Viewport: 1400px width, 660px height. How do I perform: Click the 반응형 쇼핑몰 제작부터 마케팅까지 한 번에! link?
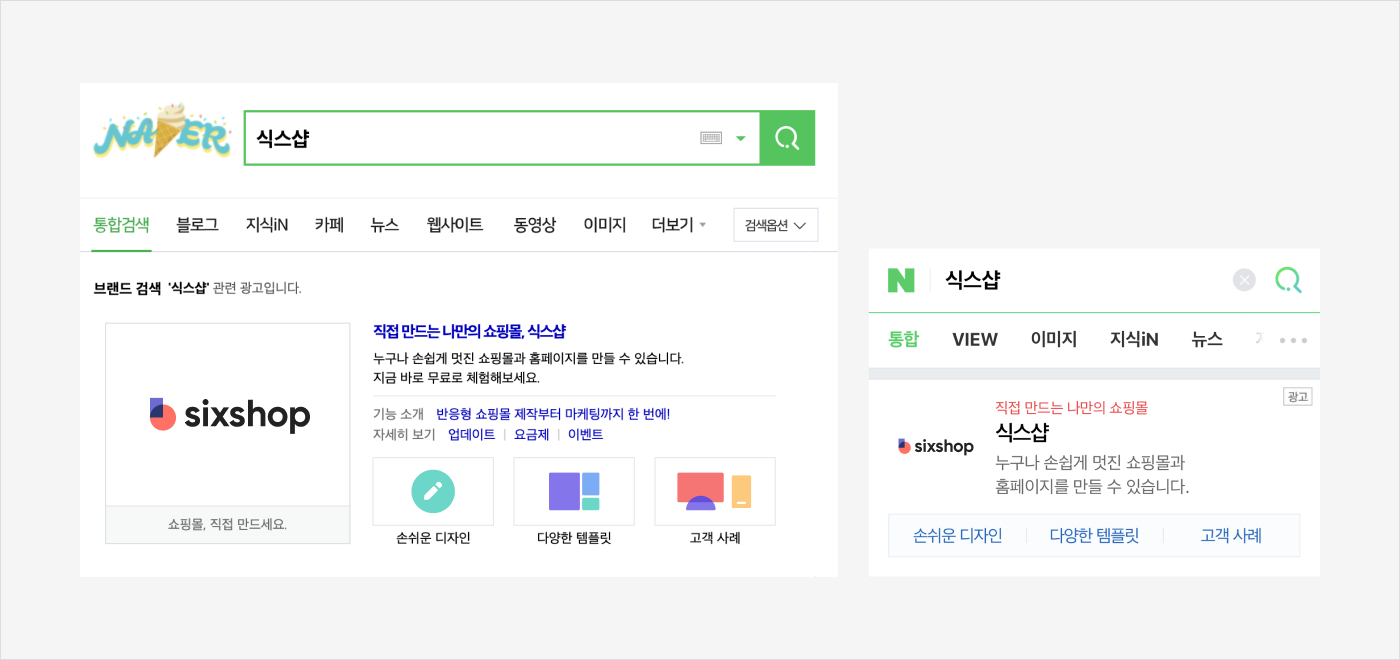coord(553,413)
